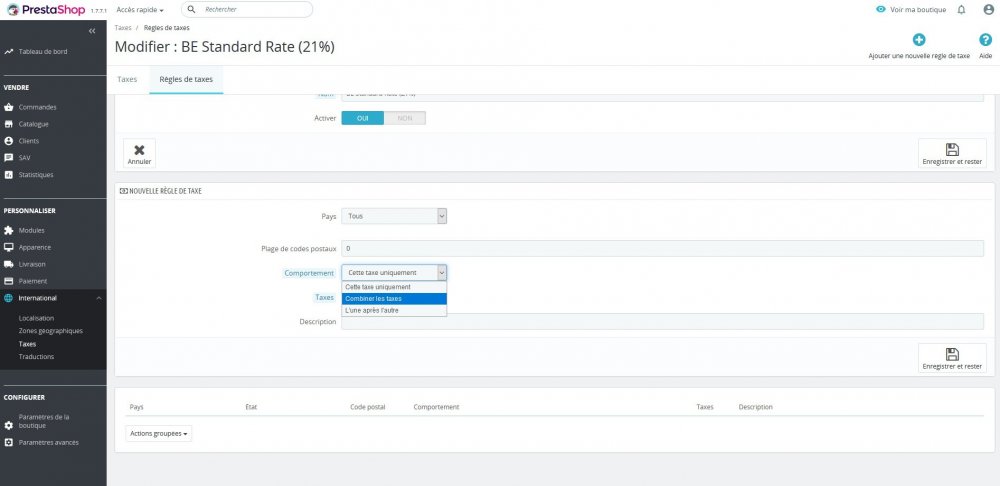The height and width of the screenshot is (486, 1000).
Task: Click the Statistiques chart icon
Action: coord(9,175)
